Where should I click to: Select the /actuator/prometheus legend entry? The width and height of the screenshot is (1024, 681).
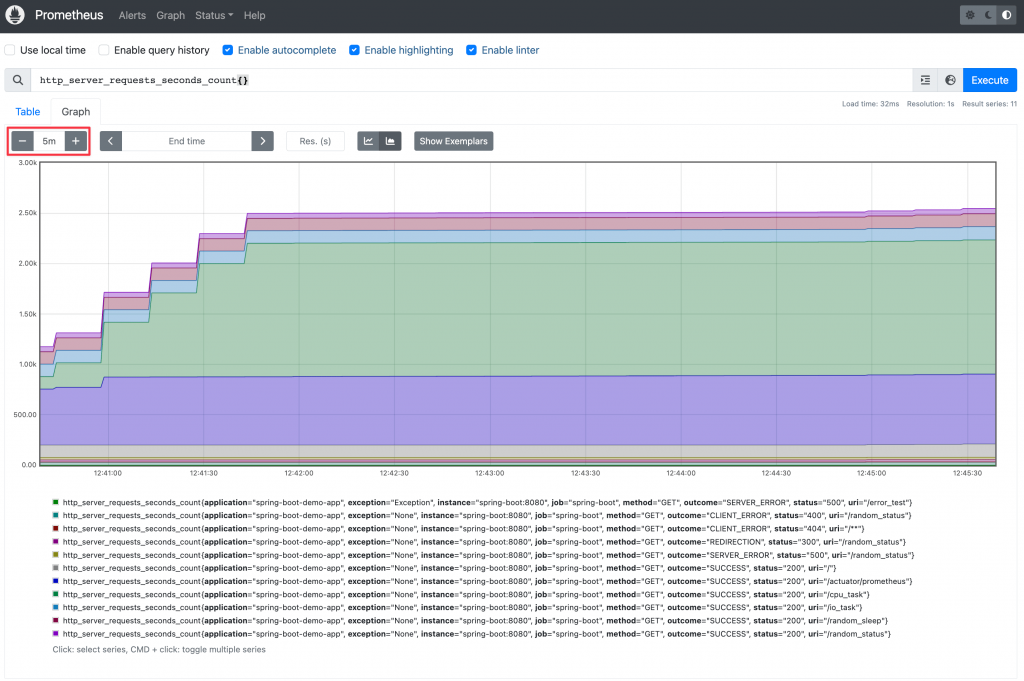(482, 581)
